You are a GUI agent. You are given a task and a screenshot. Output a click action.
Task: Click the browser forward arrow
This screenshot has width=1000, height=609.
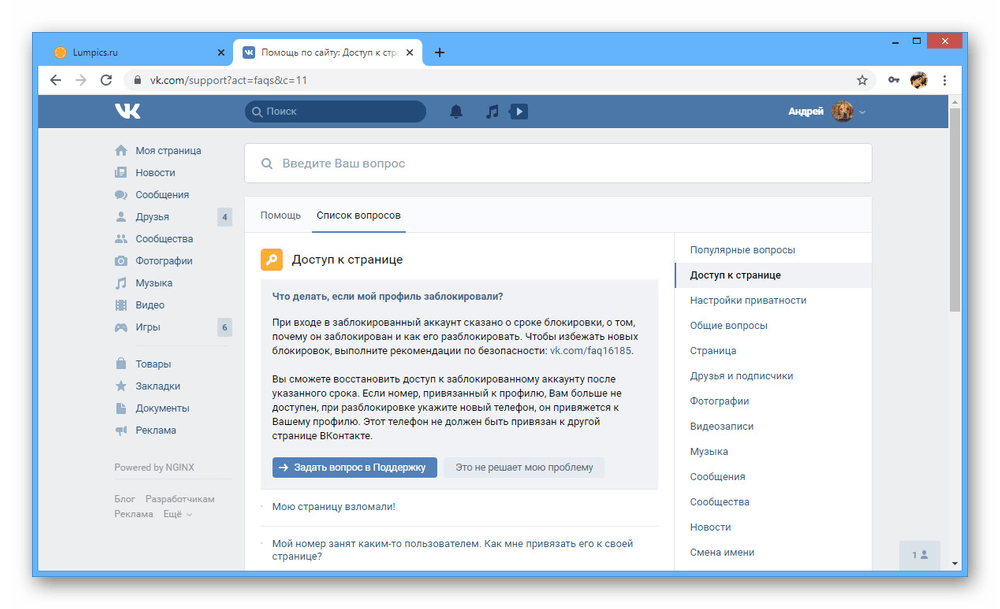click(x=80, y=80)
